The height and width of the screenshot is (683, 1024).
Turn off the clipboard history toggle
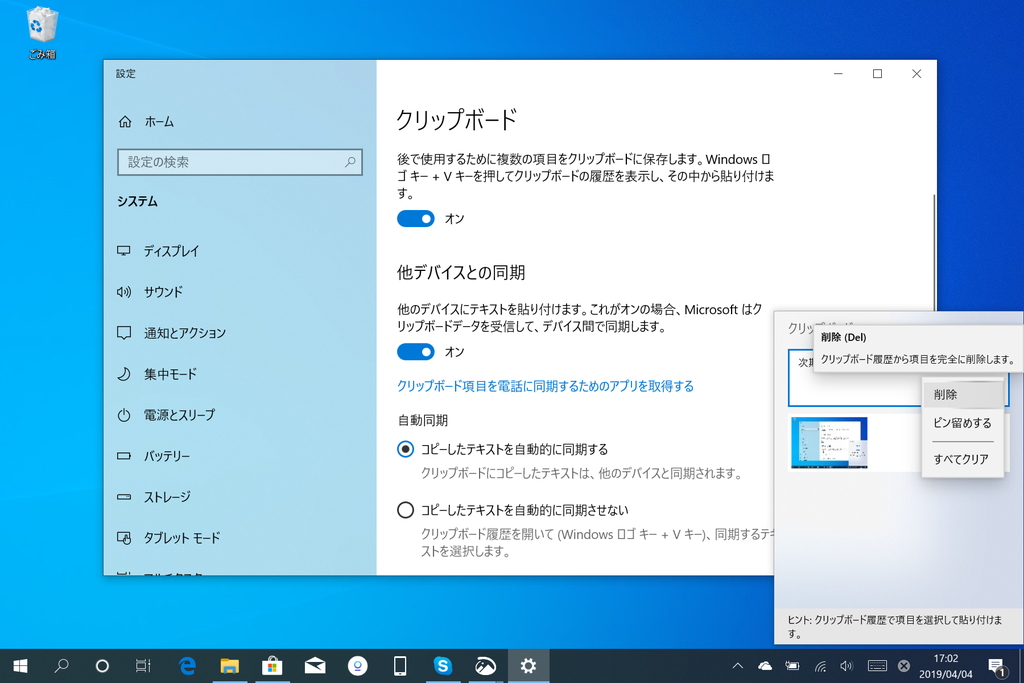[416, 218]
